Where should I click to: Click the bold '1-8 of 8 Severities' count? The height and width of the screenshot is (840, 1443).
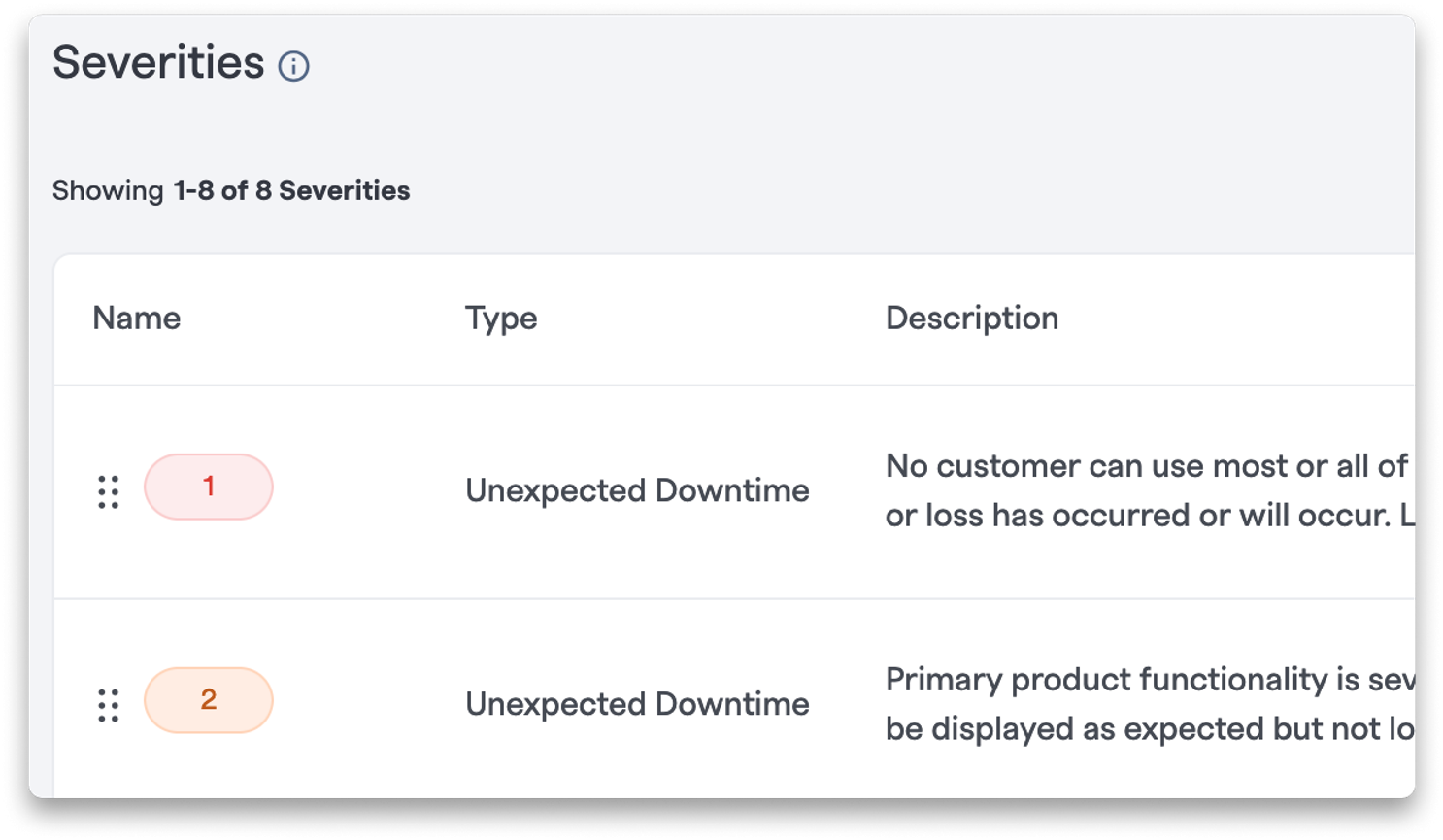[292, 190]
